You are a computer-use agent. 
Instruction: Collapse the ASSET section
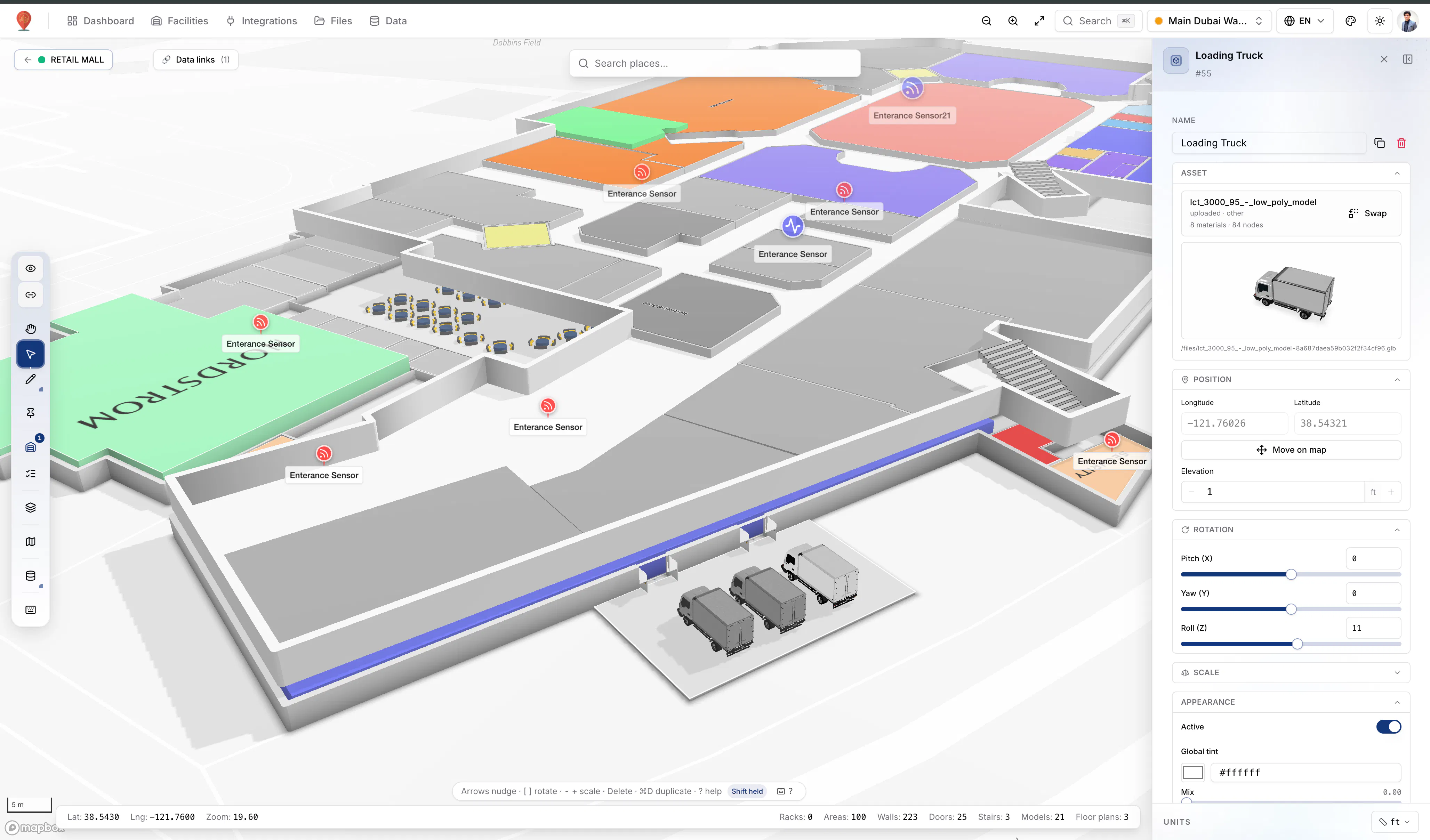(1397, 173)
